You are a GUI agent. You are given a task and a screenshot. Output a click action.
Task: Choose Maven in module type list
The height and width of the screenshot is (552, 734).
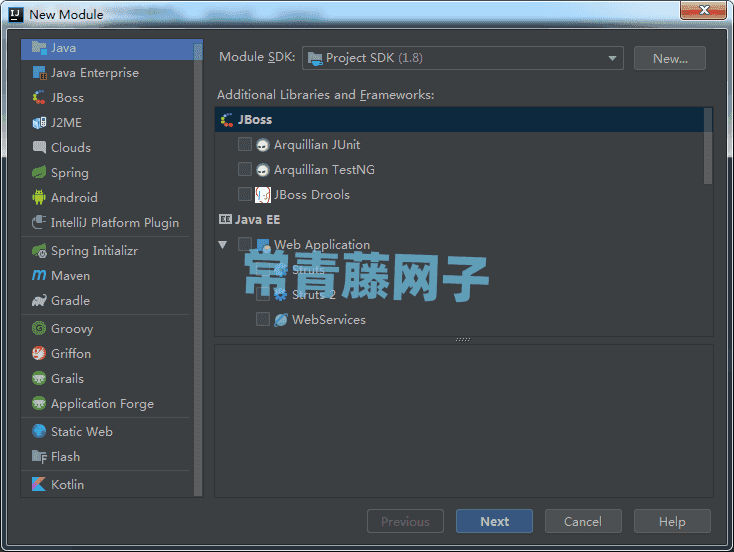tap(107, 275)
